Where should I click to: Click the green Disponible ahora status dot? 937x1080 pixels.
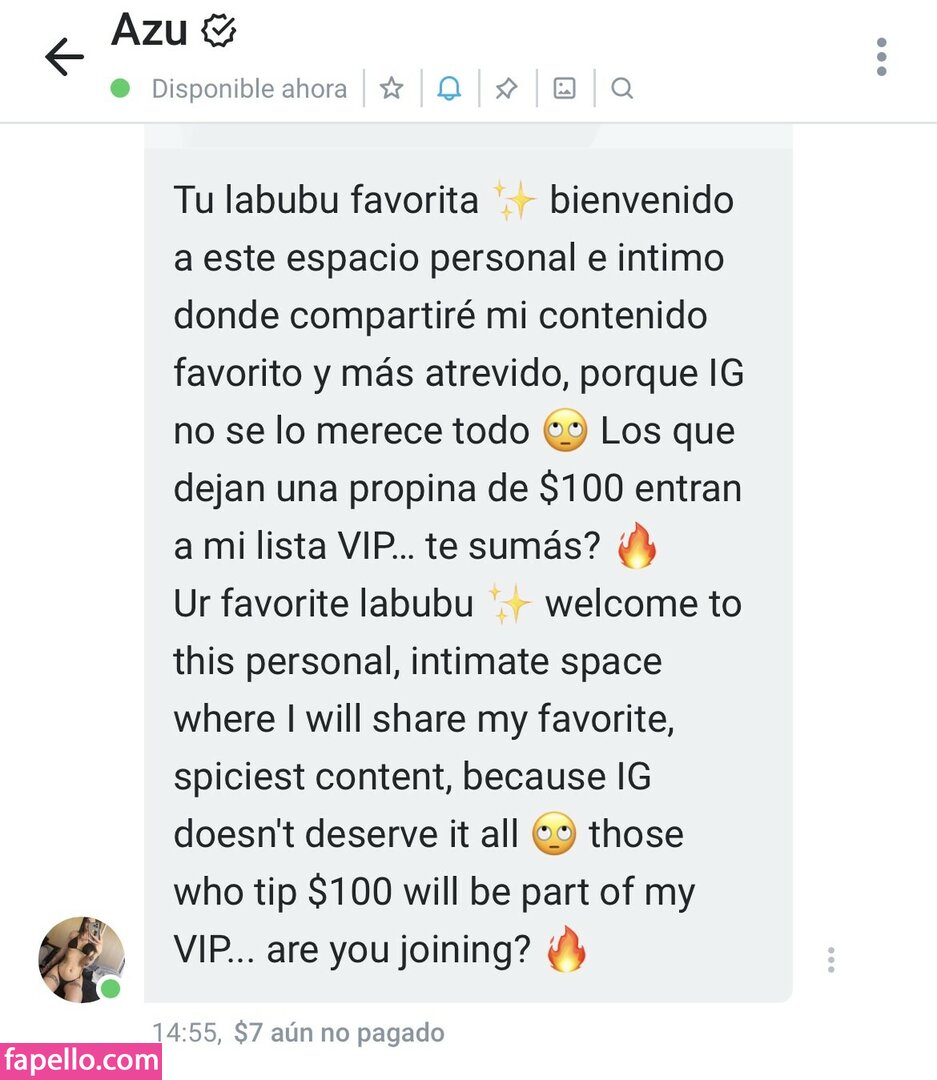121,88
